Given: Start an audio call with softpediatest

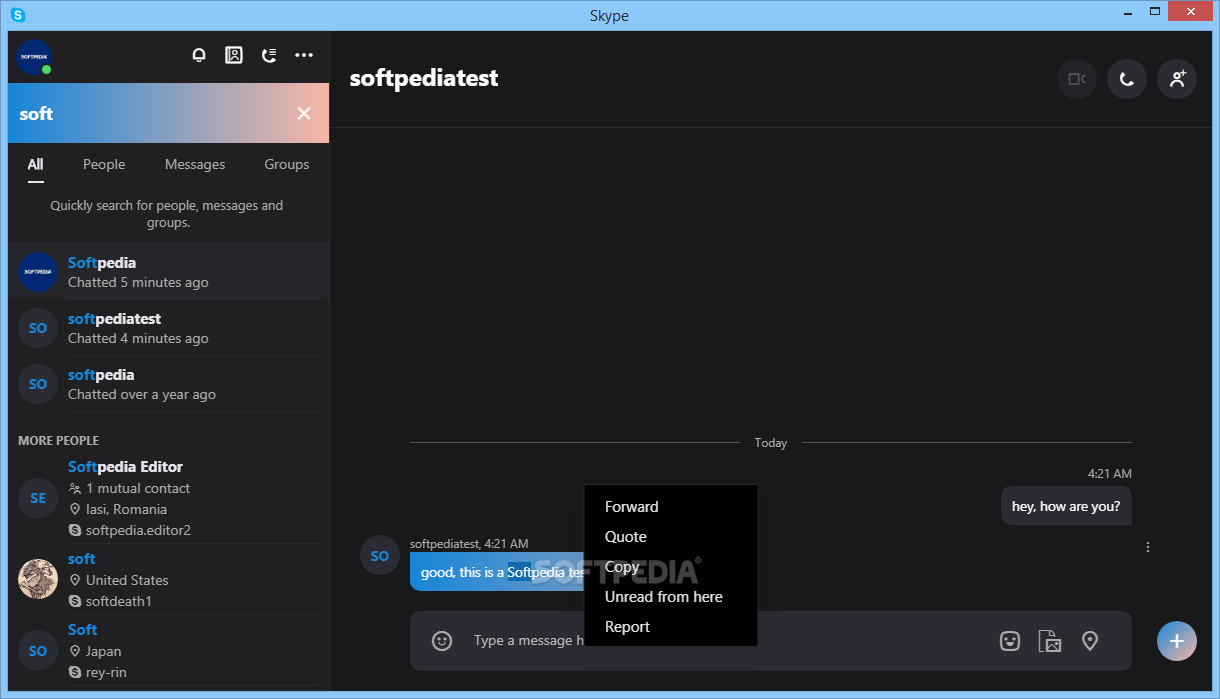Looking at the screenshot, I should [1127, 79].
